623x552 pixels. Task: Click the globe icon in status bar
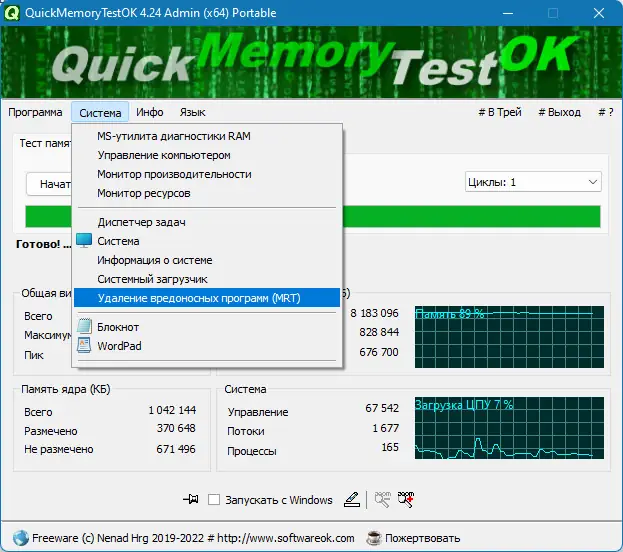[20, 538]
